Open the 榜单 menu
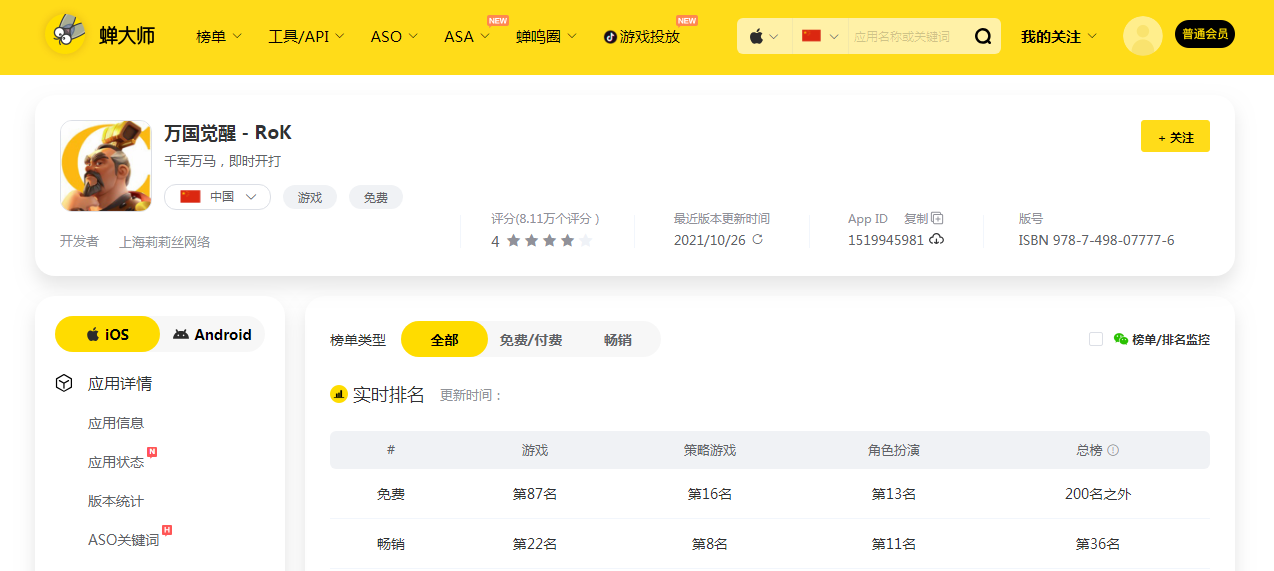 tap(219, 37)
